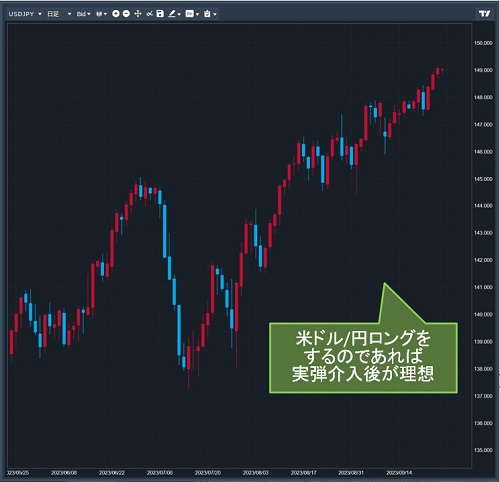
Task: Click the green callout annotation box
Action: [x=363, y=357]
